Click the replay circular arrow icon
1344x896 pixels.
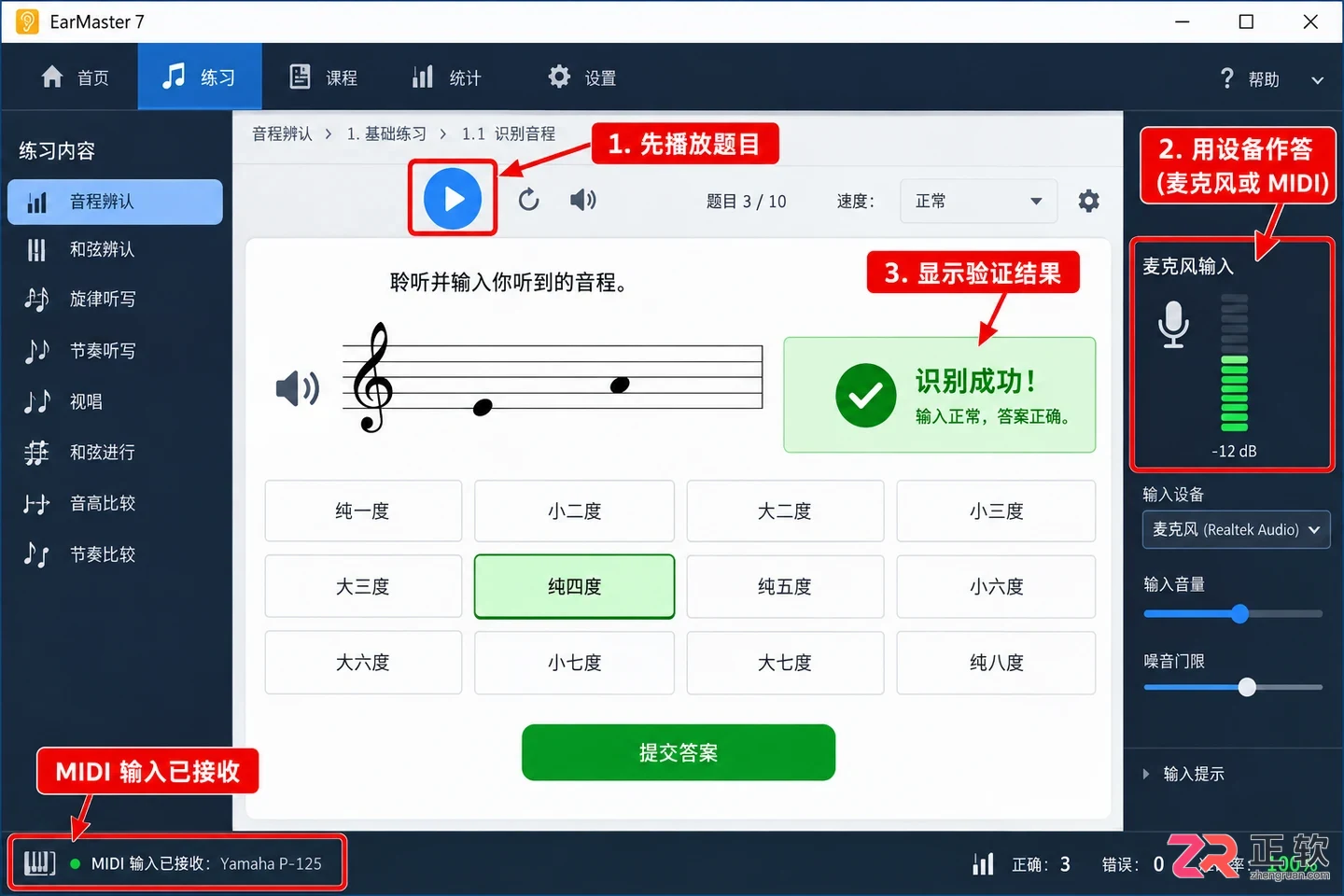tap(528, 200)
